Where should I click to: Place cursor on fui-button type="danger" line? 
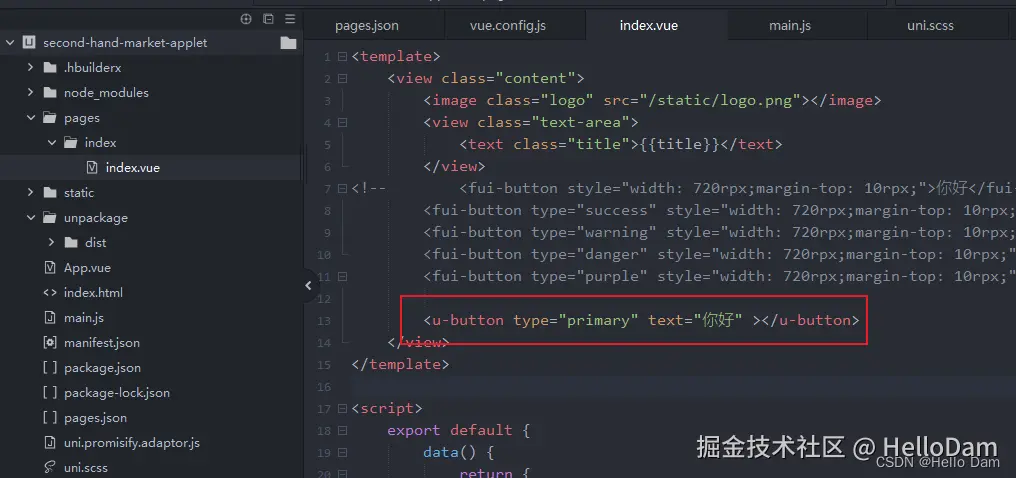click(x=719, y=254)
